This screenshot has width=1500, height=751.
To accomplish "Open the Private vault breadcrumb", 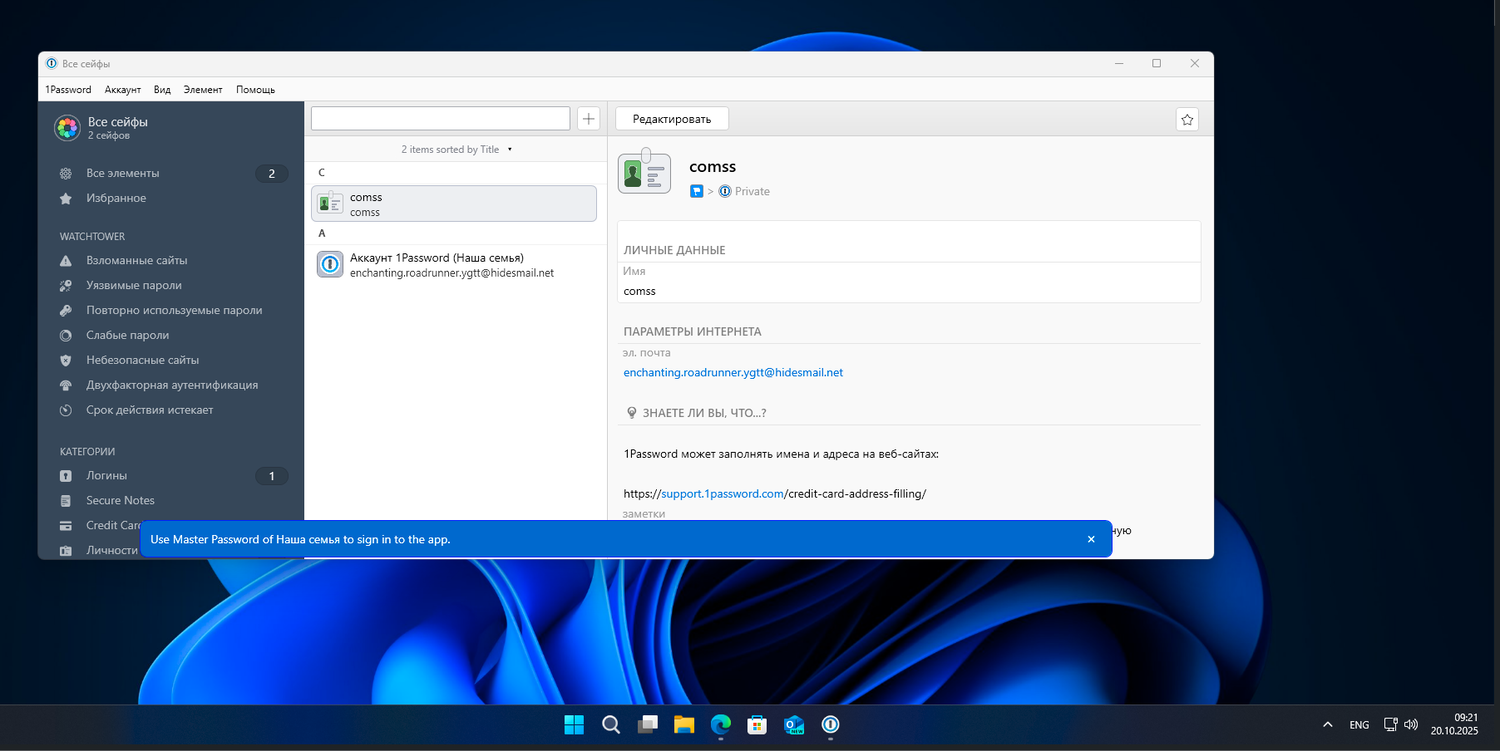I will pyautogui.click(x=751, y=191).
